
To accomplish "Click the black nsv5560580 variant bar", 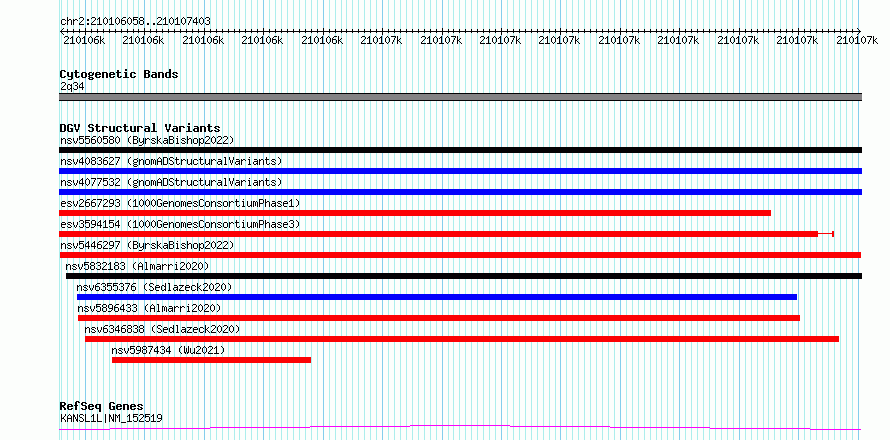I will (460, 150).
